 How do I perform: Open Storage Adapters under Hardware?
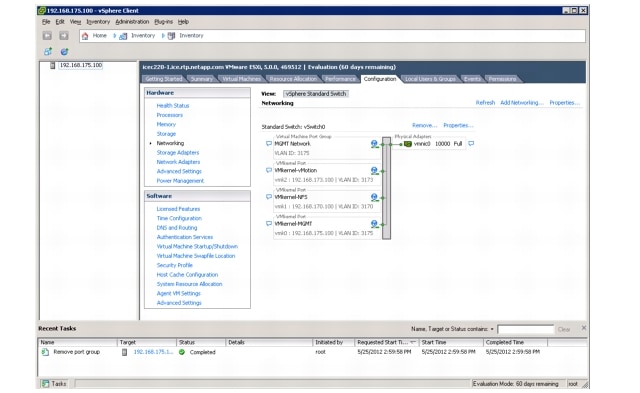[x=178, y=152]
